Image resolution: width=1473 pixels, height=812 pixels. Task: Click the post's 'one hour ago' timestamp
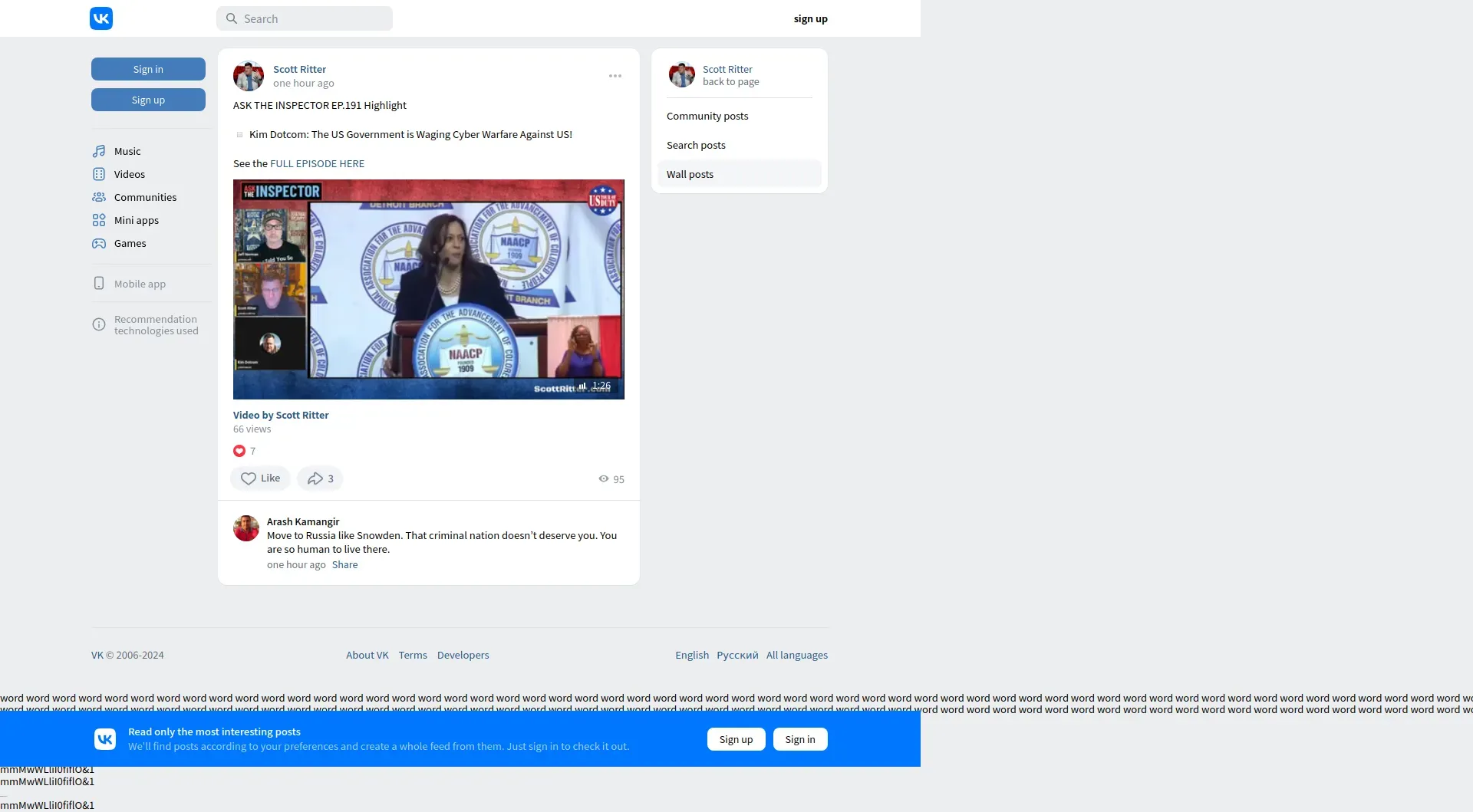point(304,83)
